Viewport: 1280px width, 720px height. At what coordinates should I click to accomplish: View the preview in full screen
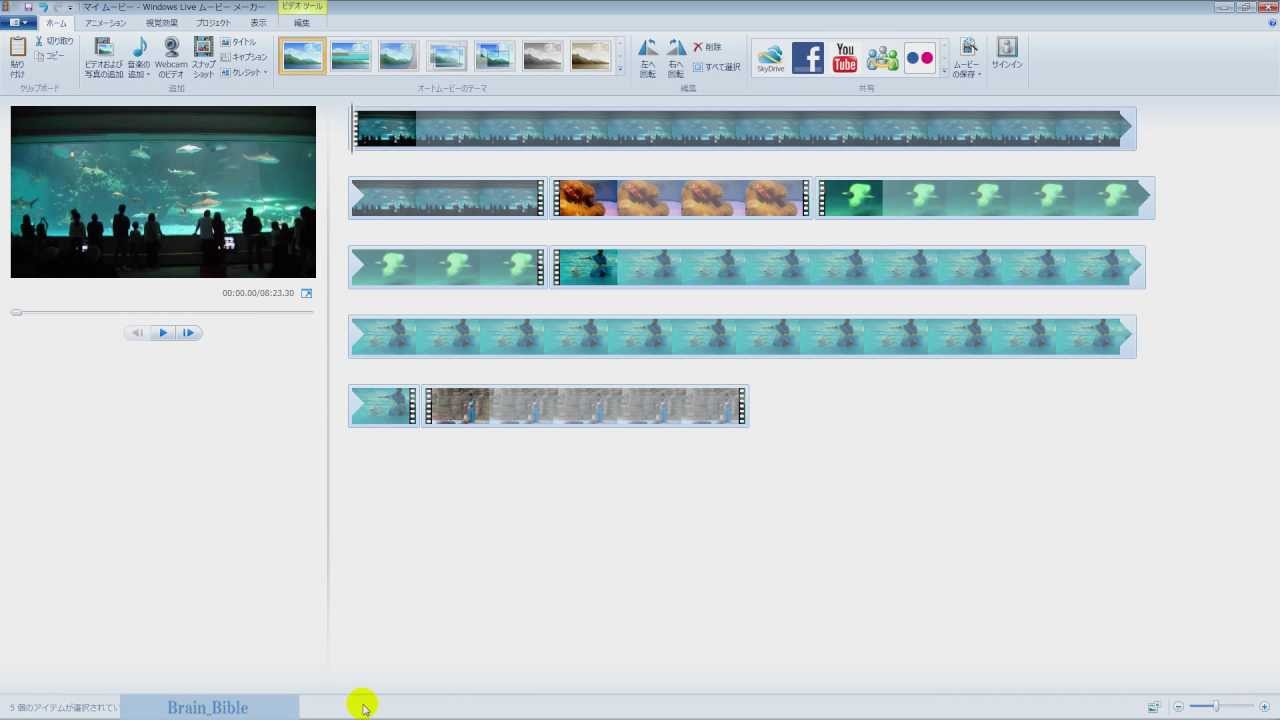tap(307, 293)
